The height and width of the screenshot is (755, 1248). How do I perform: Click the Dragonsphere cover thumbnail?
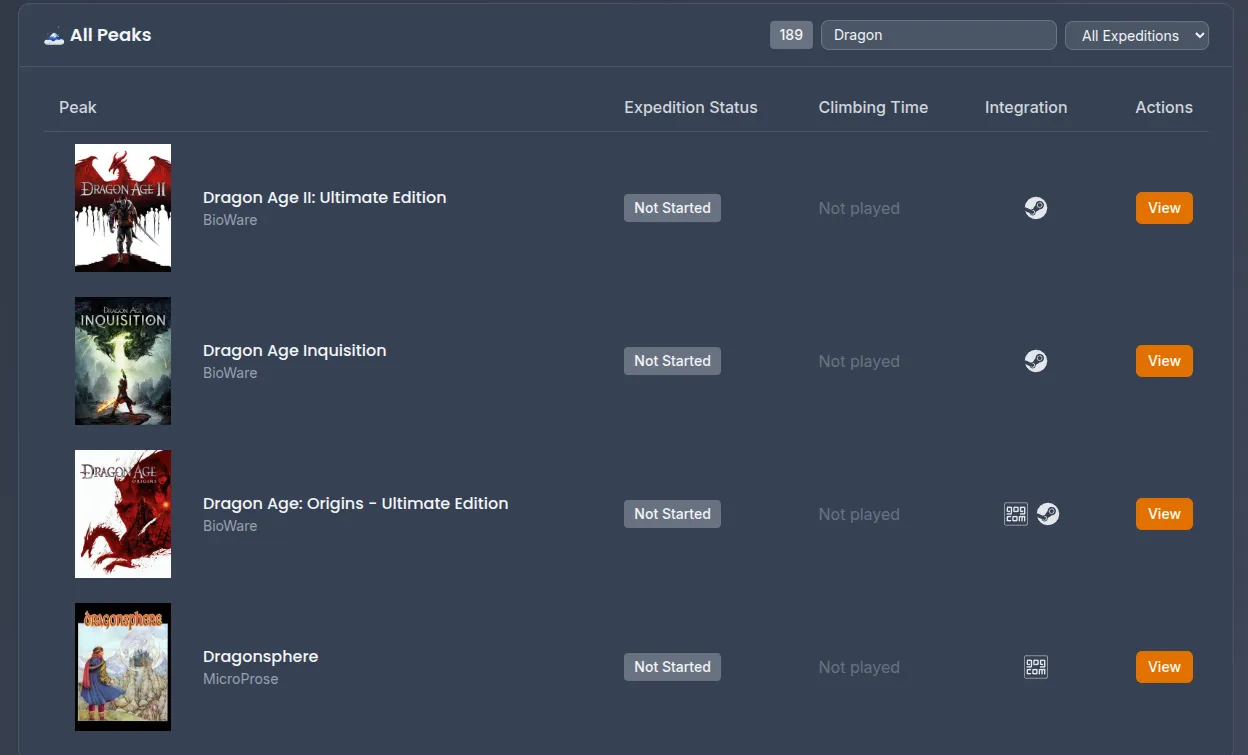(x=123, y=667)
